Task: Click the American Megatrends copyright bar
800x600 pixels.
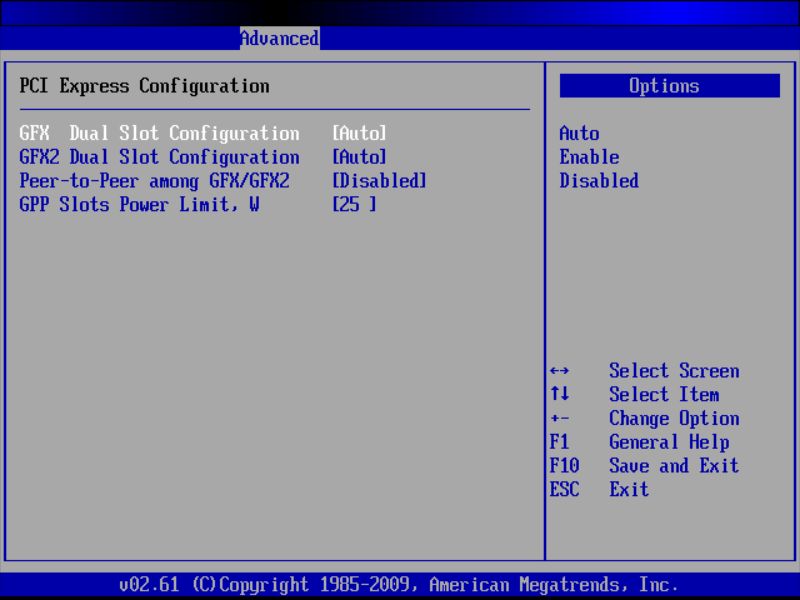Action: click(x=399, y=584)
